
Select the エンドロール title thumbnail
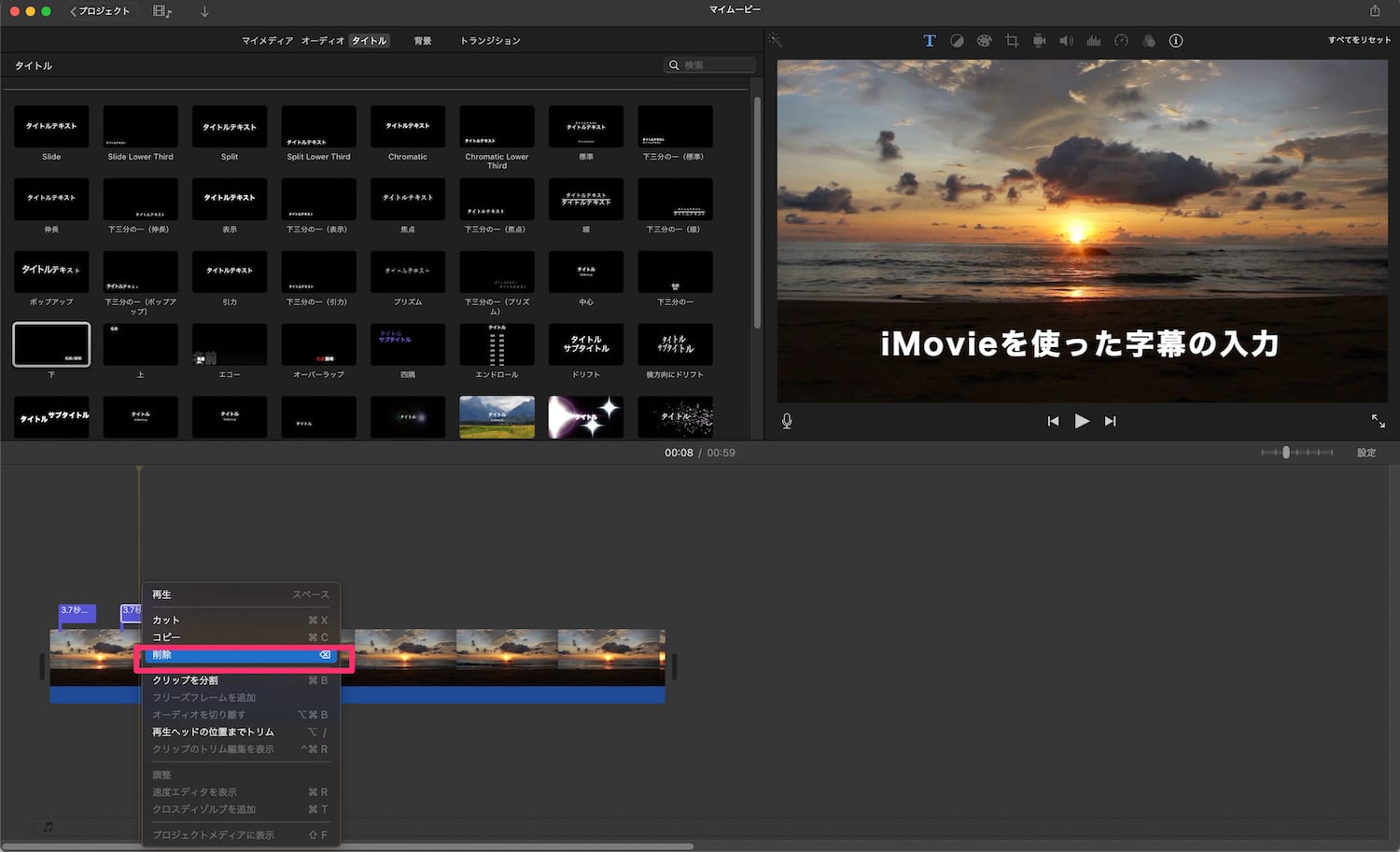point(497,345)
